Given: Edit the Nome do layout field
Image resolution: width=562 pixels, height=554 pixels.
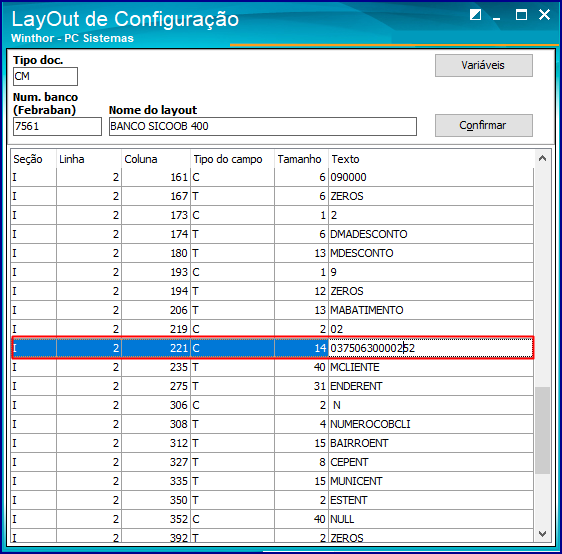Looking at the screenshot, I should point(263,126).
